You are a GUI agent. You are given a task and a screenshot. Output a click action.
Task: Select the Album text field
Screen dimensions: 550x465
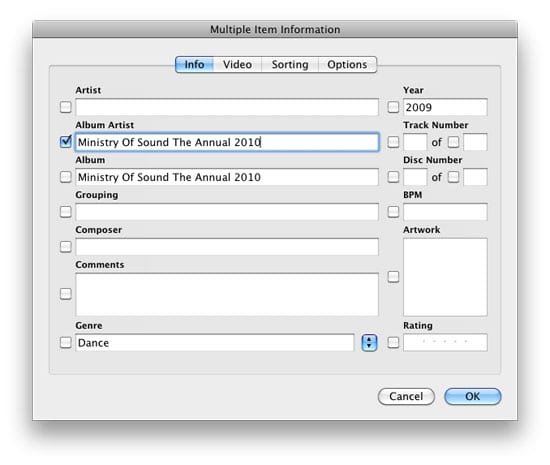tap(227, 177)
